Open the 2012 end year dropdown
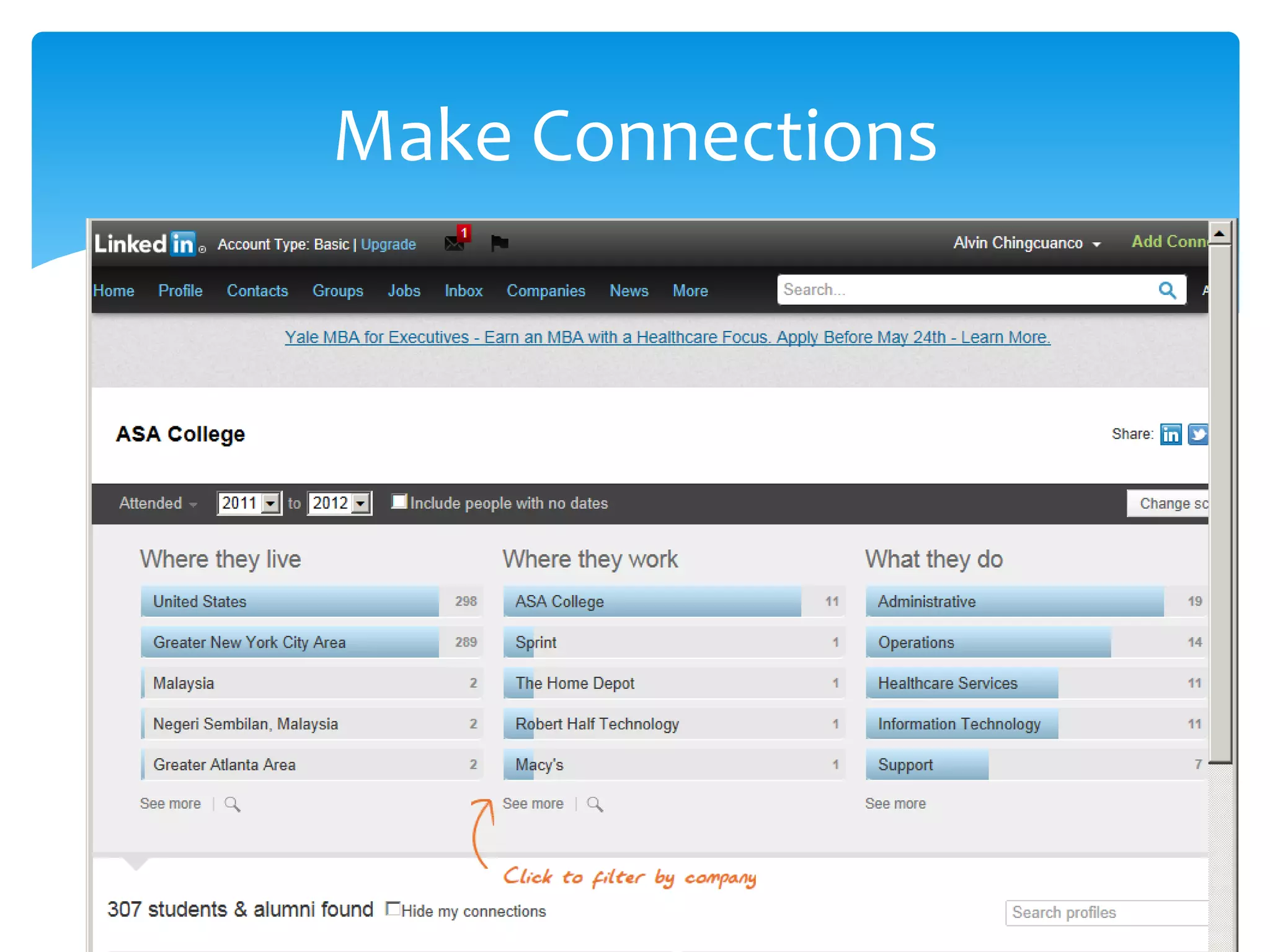This screenshot has width=1270, height=952. [361, 503]
